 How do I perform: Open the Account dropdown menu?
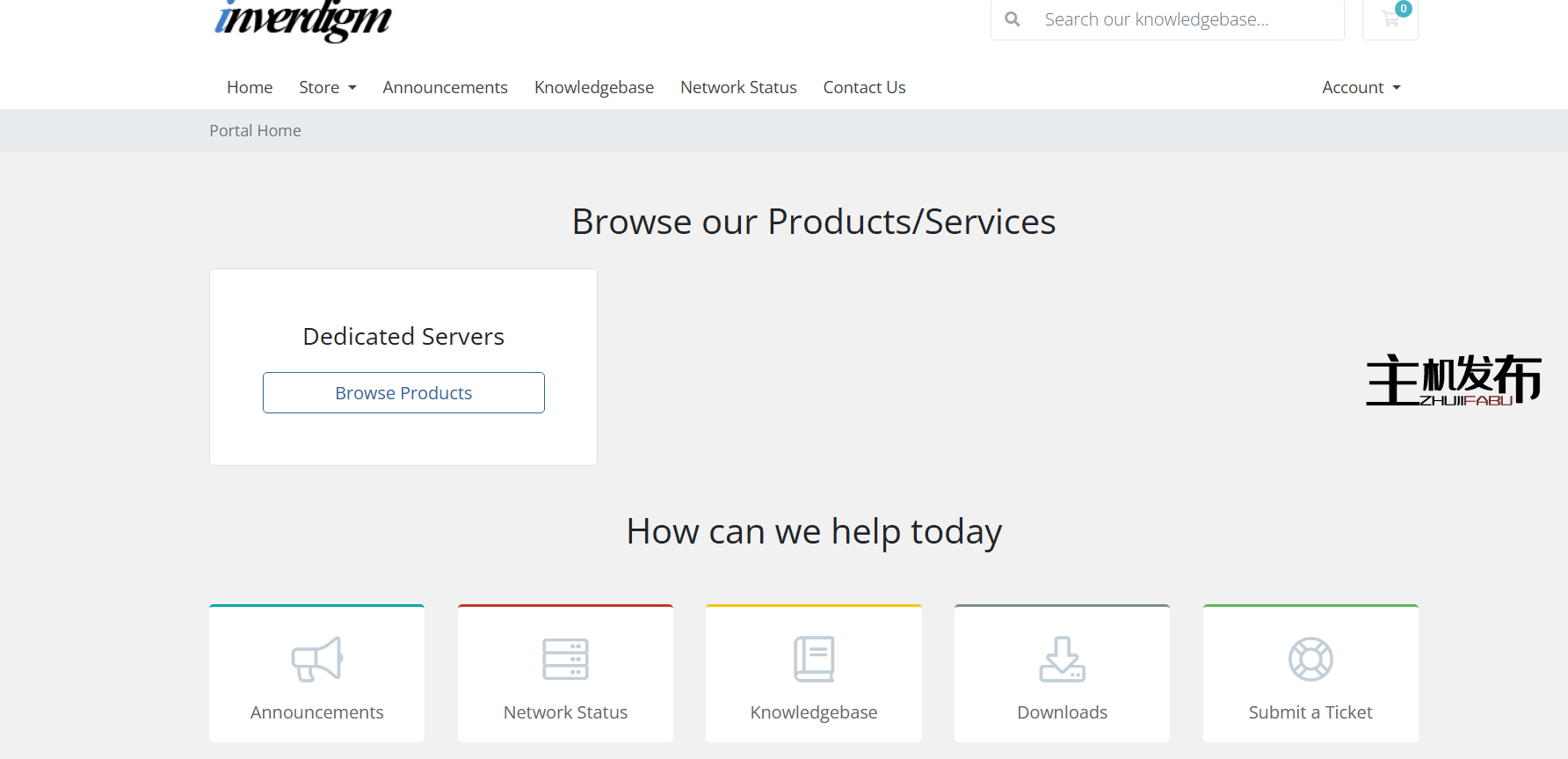click(x=1361, y=87)
